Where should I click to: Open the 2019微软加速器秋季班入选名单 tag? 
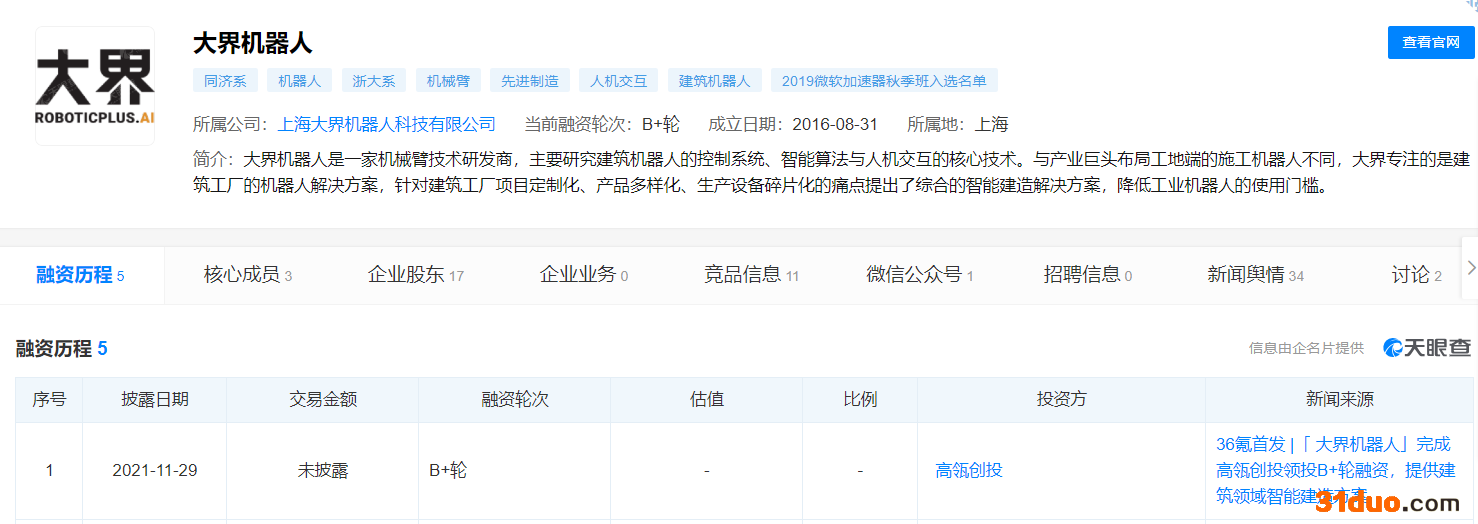tap(884, 81)
